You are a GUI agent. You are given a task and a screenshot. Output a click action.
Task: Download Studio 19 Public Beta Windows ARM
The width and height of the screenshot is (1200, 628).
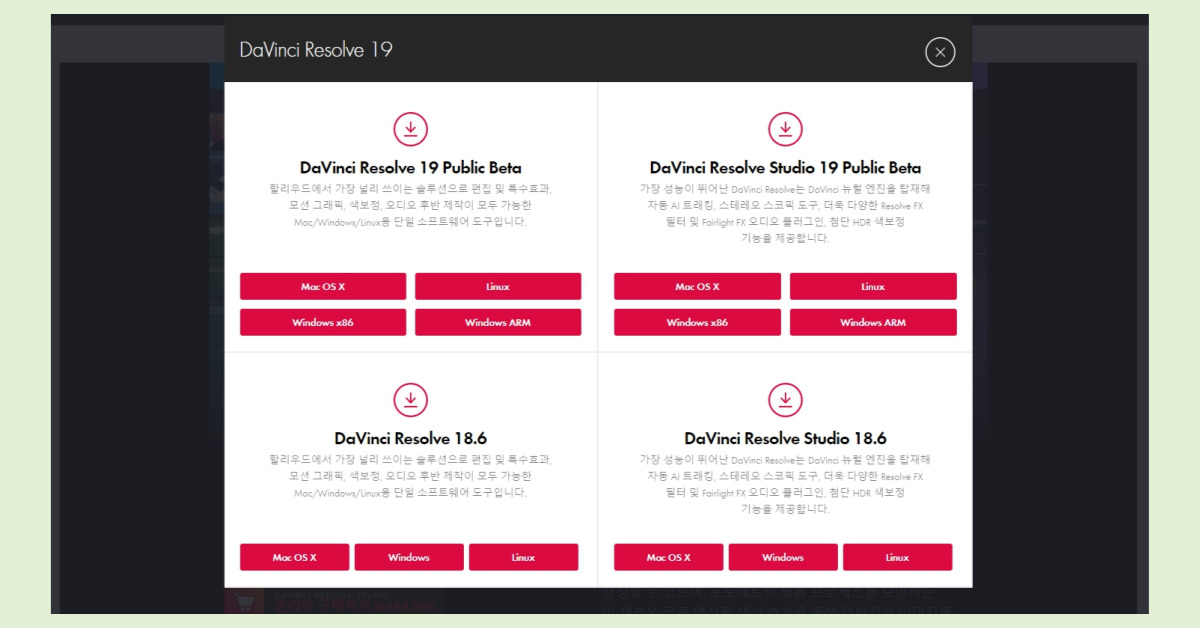click(x=873, y=322)
